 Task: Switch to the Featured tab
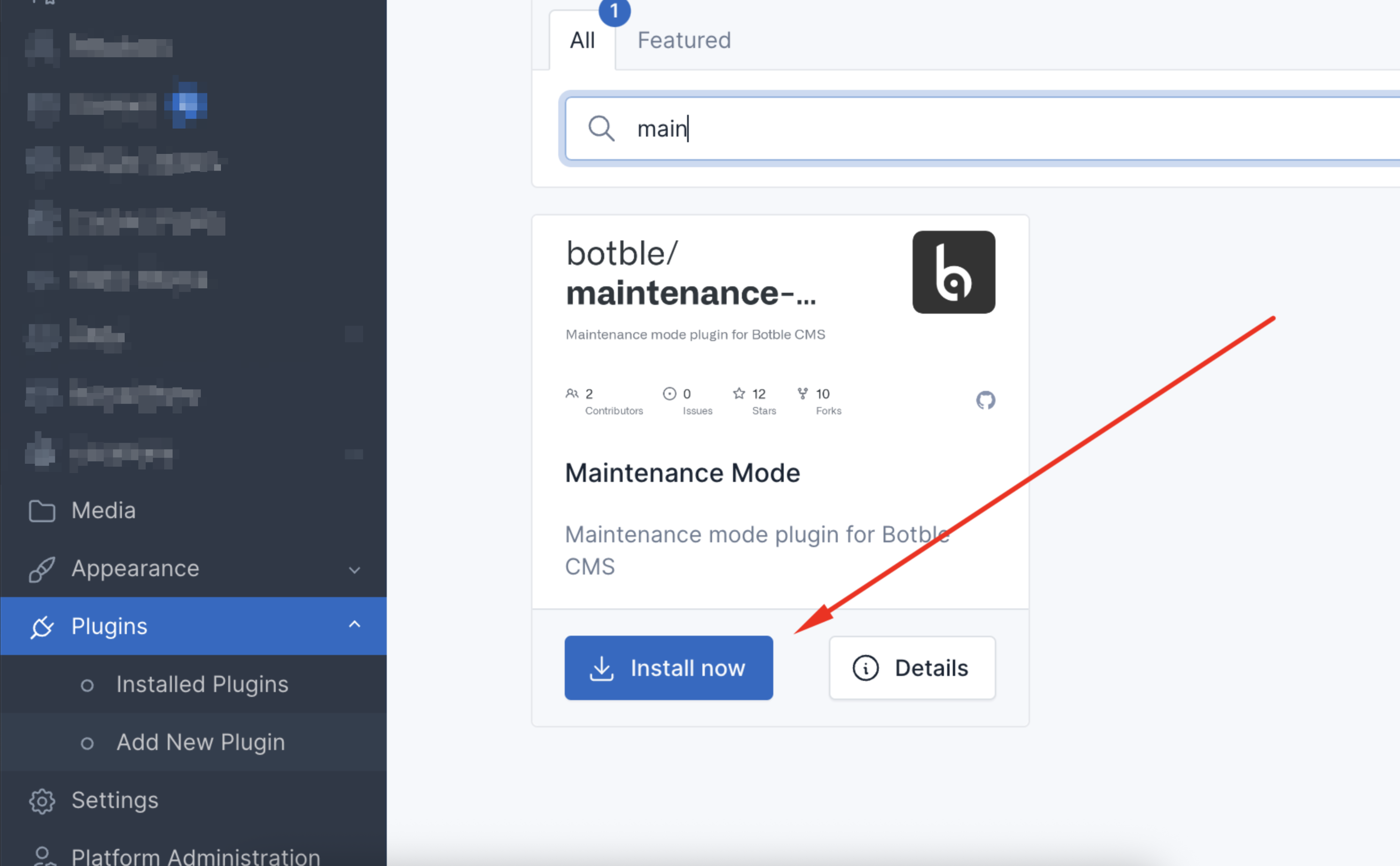tap(684, 40)
